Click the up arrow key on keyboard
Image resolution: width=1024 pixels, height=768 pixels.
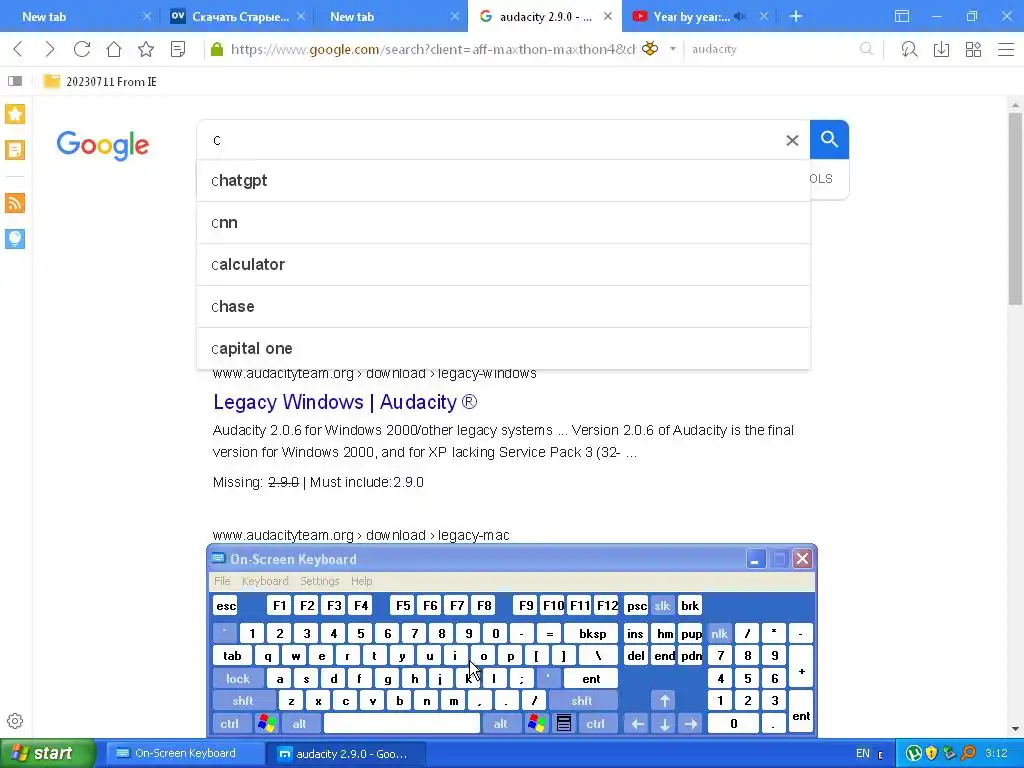[664, 701]
